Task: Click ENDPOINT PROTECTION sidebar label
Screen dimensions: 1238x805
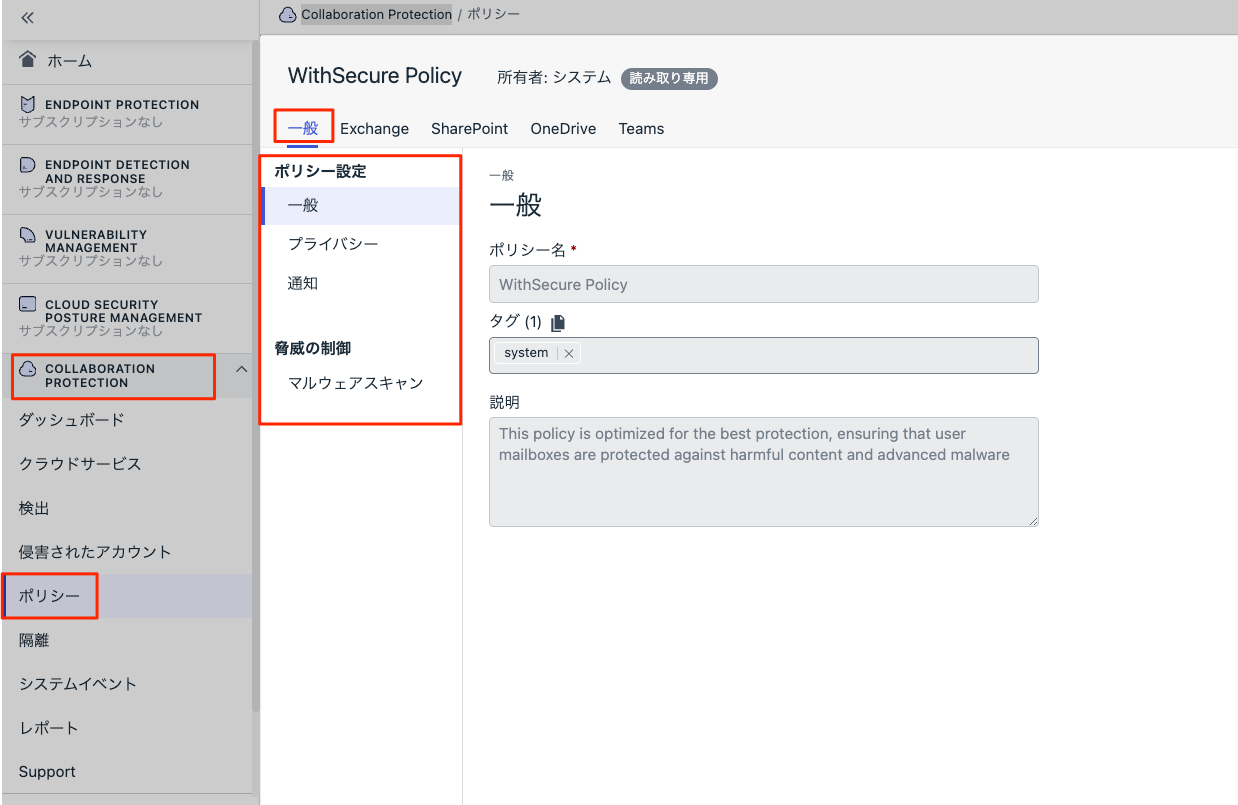Action: point(122,105)
